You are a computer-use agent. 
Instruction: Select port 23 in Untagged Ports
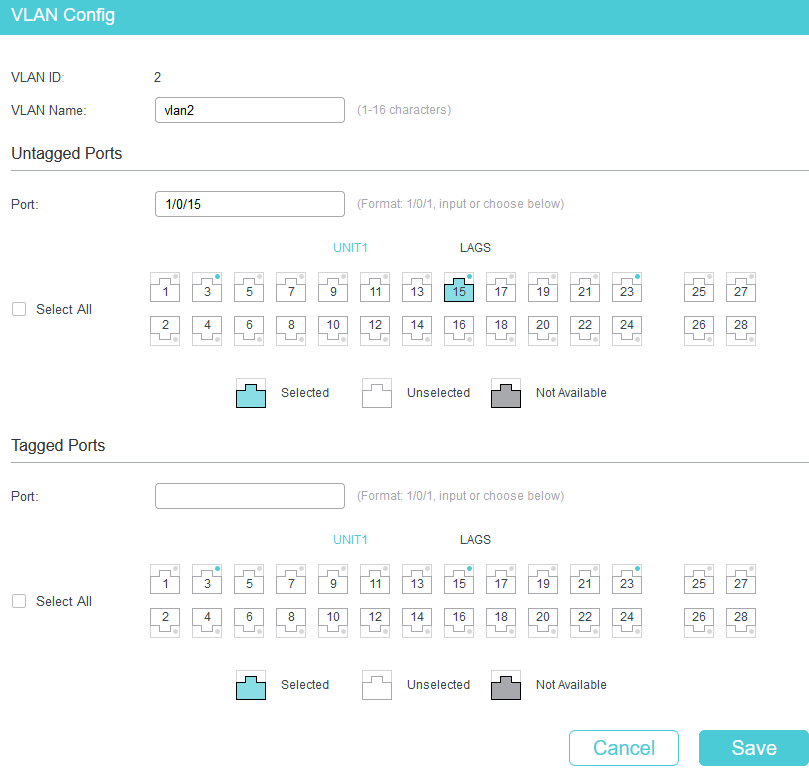coord(627,287)
